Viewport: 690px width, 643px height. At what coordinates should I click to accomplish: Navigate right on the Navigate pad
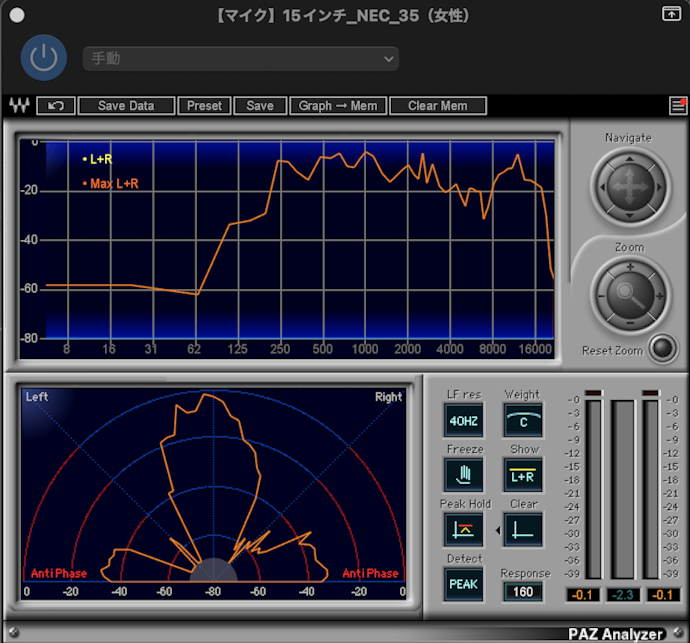coord(659,187)
